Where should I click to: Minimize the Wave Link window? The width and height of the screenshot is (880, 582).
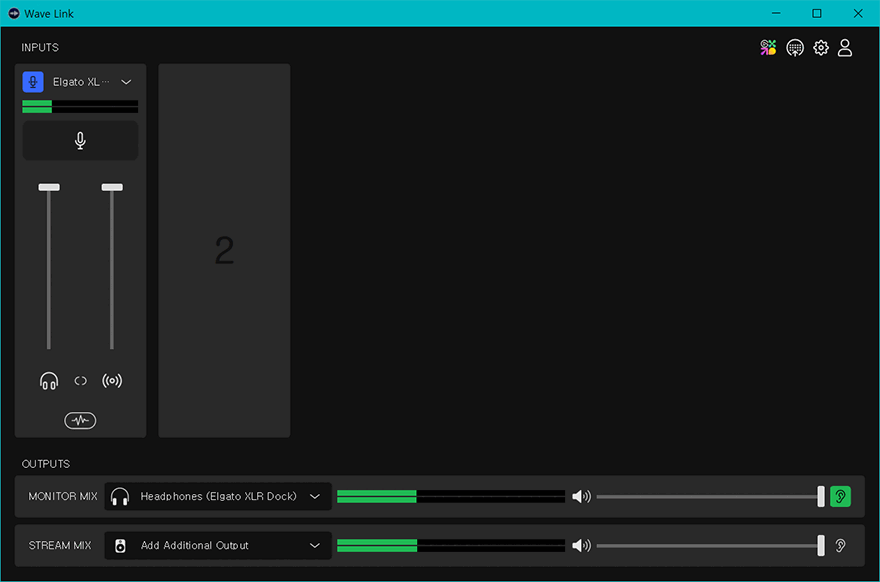[x=776, y=13]
